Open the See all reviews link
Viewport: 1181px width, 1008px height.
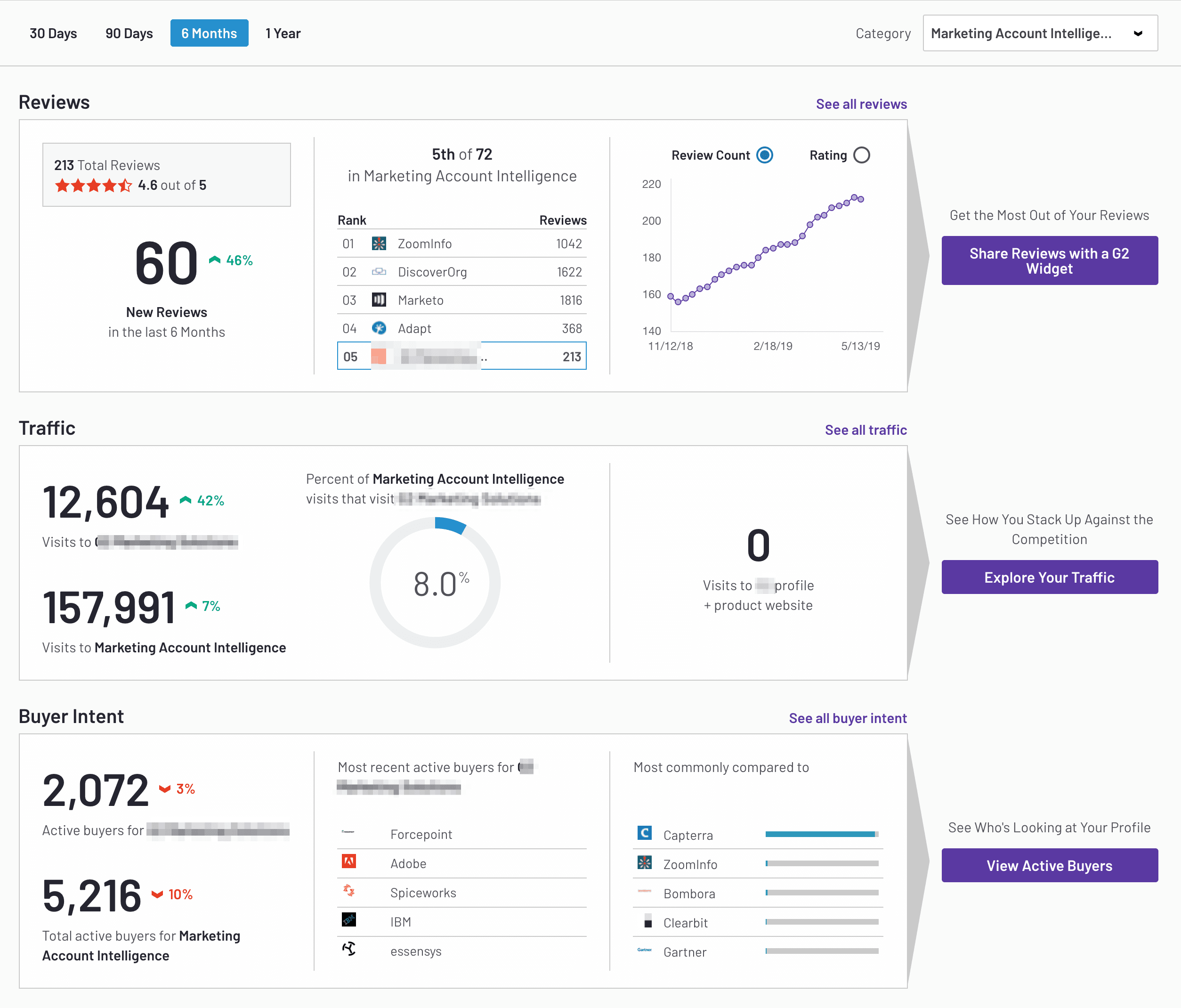click(x=861, y=104)
